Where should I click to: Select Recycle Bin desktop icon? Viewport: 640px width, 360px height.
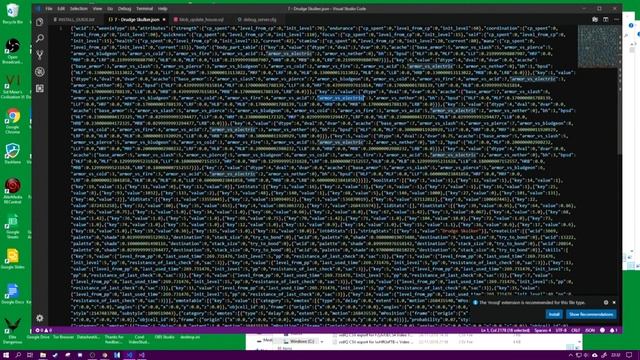(x=13, y=13)
